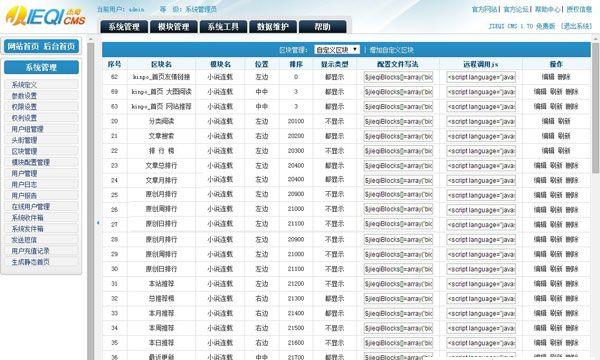Image resolution: width=600 pixels, height=360 pixels.
Task: Click 编辑 for the 分类阅读 row
Action: click(x=548, y=121)
